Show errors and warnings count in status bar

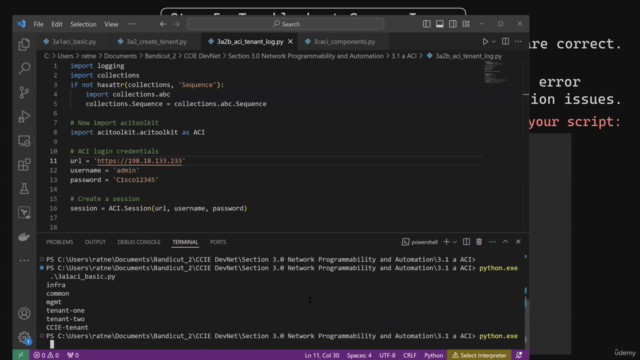(46, 355)
